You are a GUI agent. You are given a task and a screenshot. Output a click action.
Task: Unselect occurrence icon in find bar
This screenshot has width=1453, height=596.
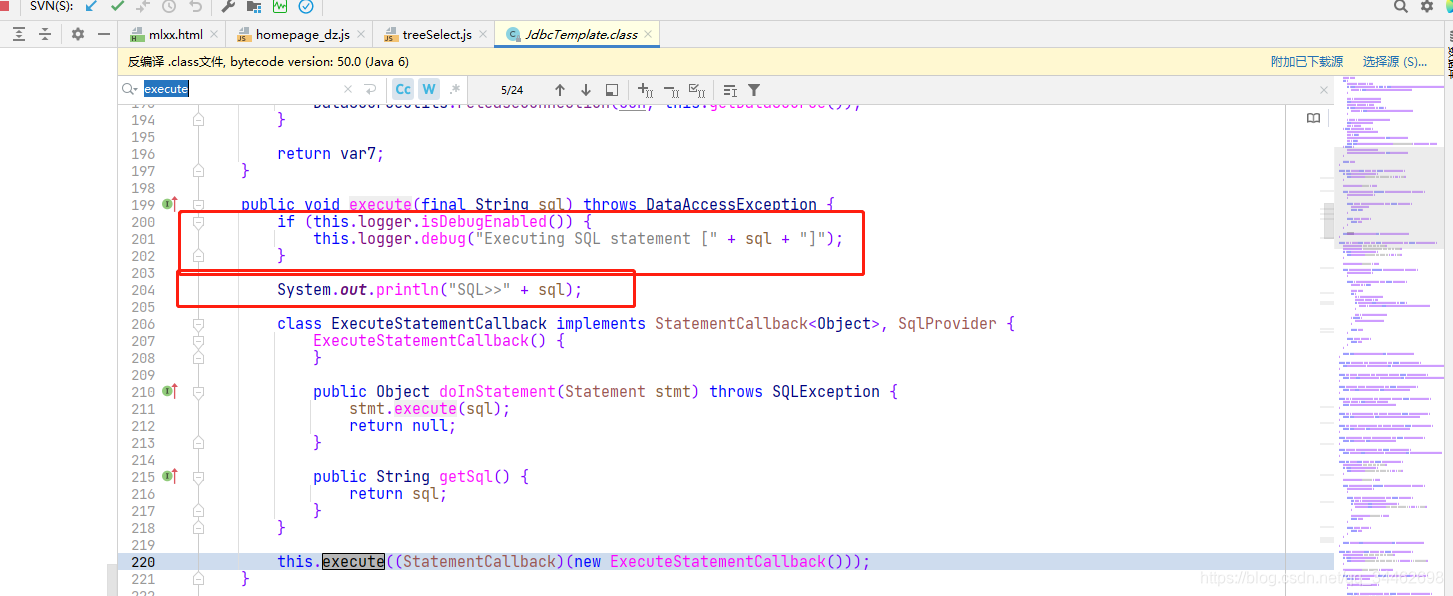click(671, 89)
